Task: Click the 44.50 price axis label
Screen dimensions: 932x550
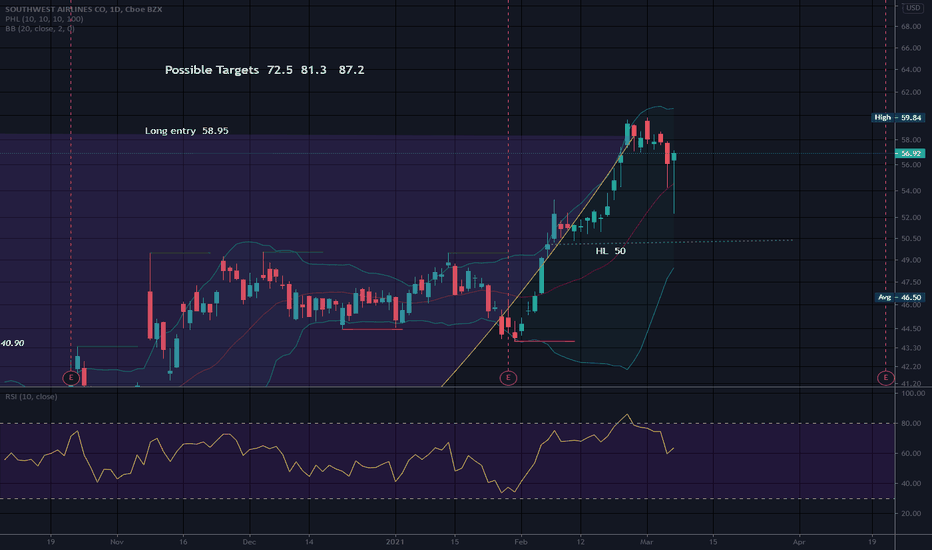Action: click(x=911, y=328)
